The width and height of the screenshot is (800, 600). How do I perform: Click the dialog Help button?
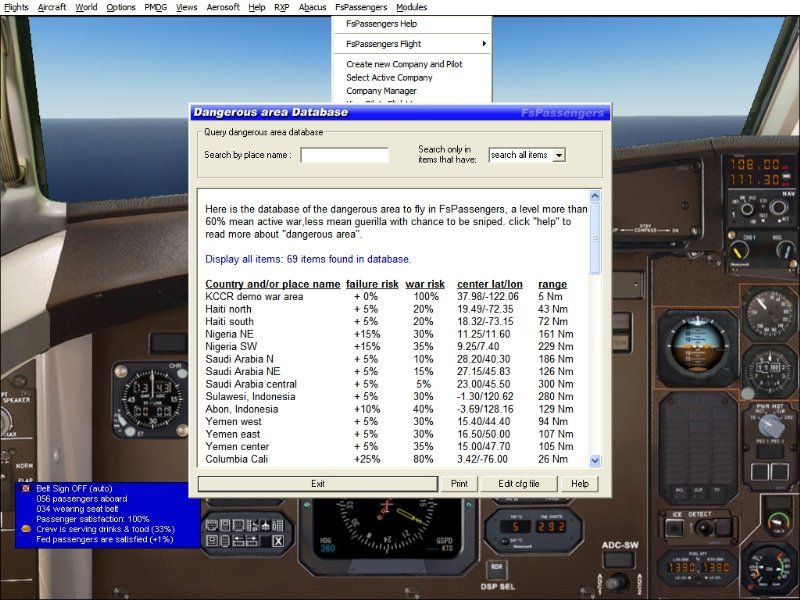pos(580,484)
